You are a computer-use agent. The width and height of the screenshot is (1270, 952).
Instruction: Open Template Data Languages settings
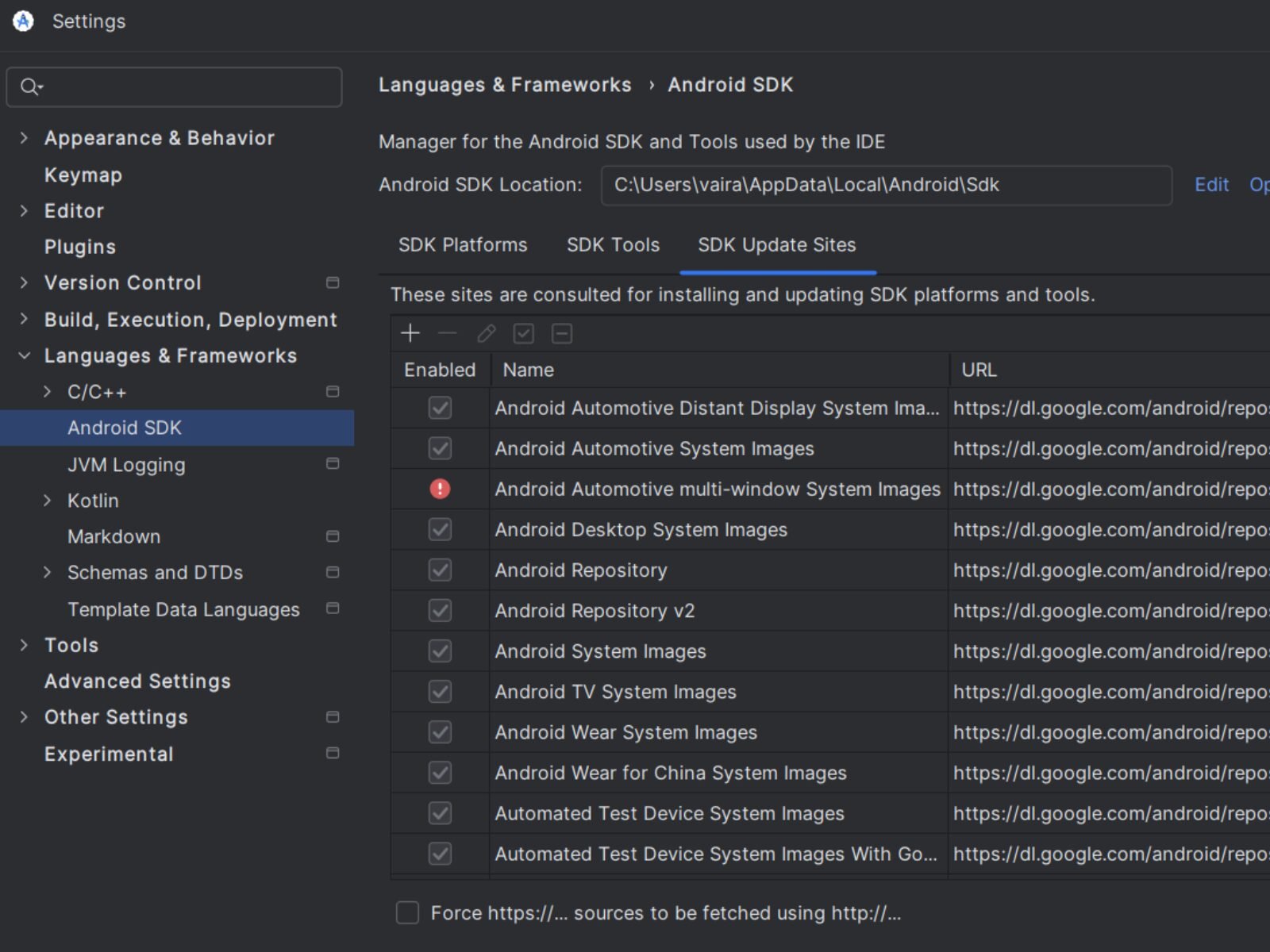(x=183, y=609)
